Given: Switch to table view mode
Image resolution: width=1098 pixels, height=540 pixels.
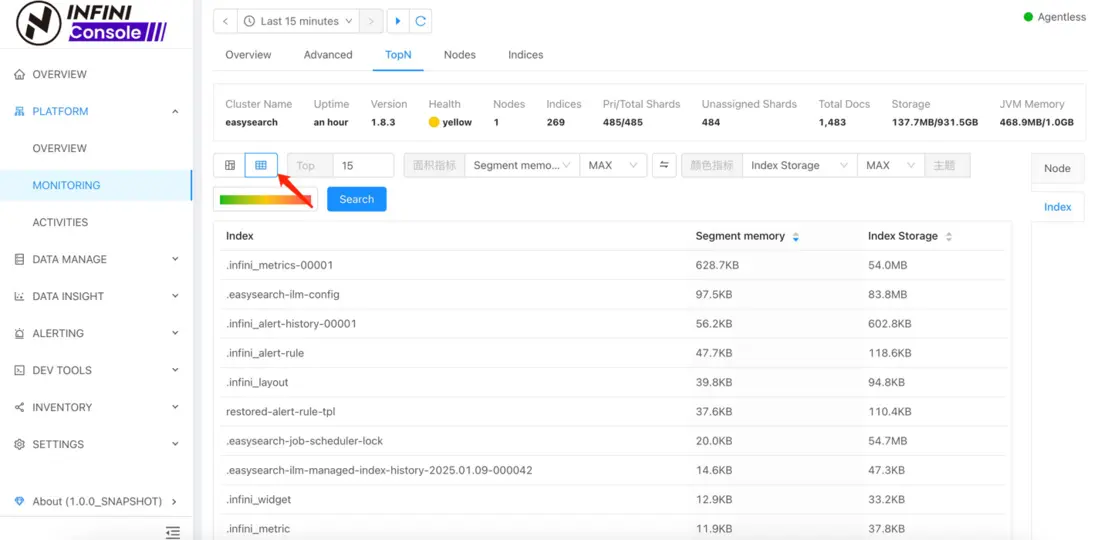Looking at the screenshot, I should coord(261,165).
